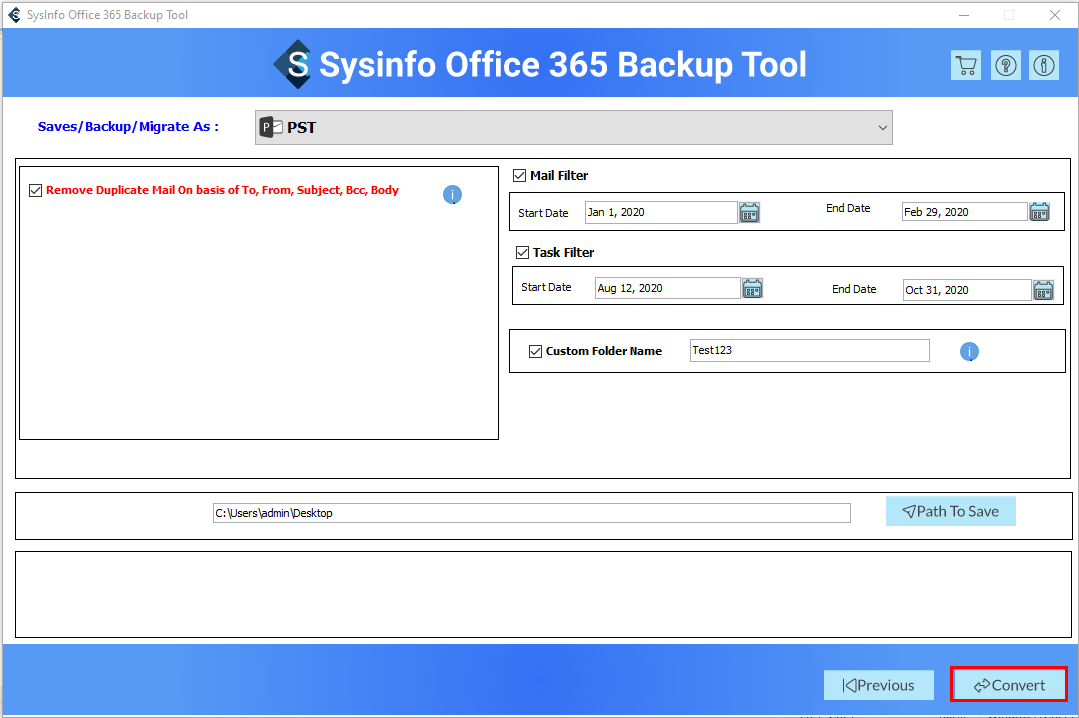This screenshot has height=718, width=1079.
Task: Click the save path text field
Action: pyautogui.click(x=532, y=513)
